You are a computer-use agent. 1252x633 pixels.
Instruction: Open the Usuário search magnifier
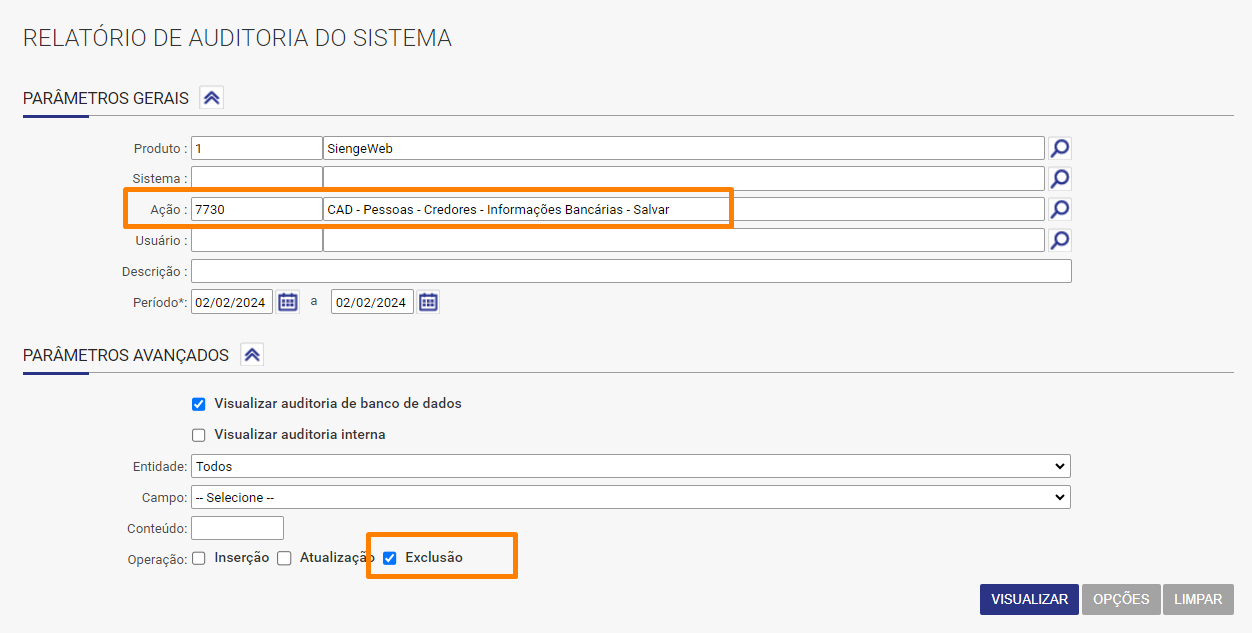click(x=1060, y=240)
